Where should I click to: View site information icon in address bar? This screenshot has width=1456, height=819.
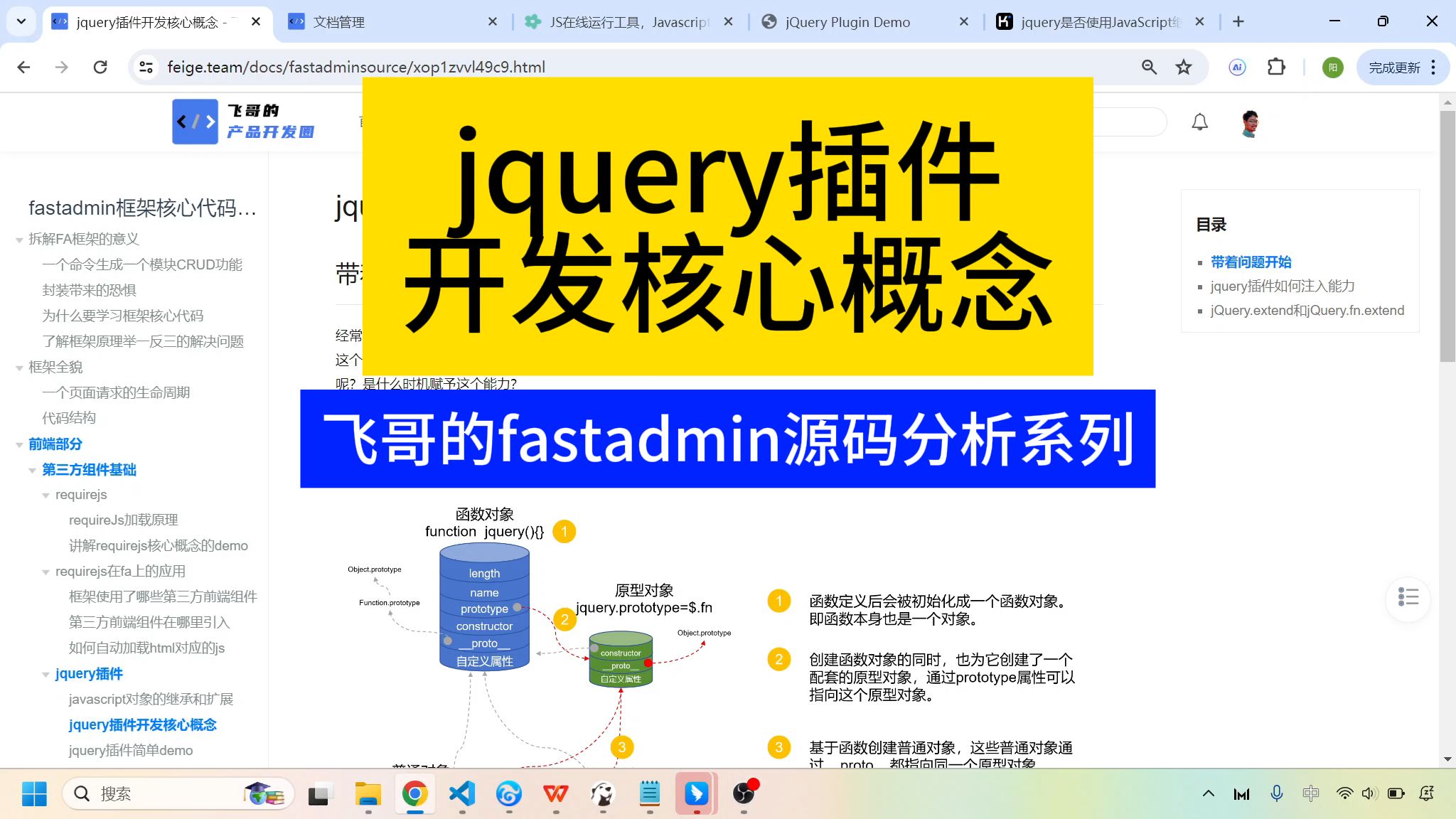(146, 67)
